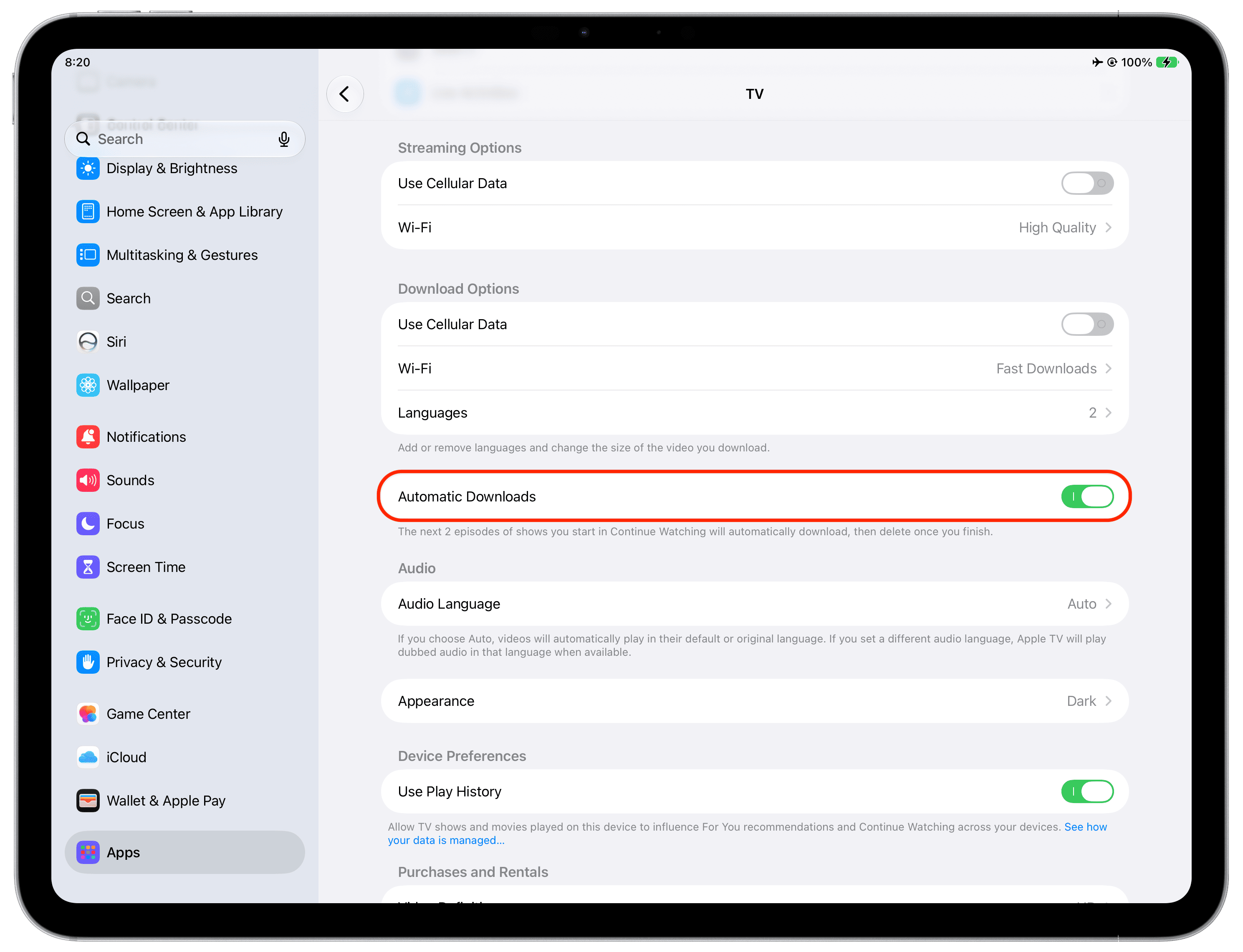
Task: Tap 'Siri' sidebar text
Action: coord(116,342)
